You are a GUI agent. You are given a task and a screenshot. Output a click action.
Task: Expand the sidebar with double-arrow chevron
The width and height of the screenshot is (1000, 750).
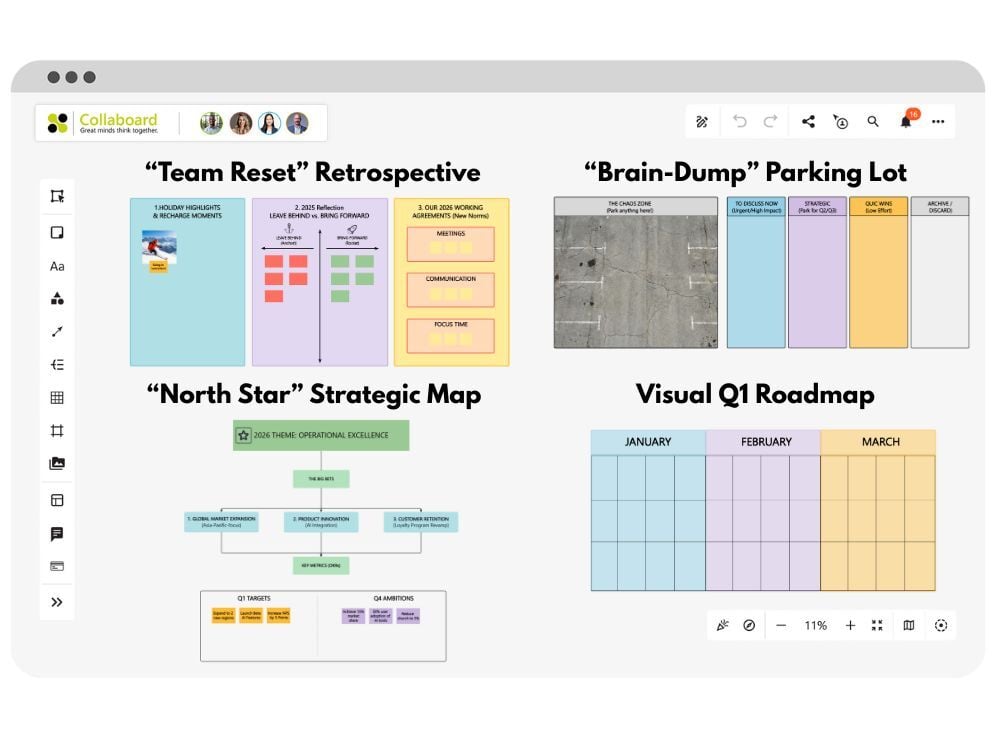tap(57, 601)
